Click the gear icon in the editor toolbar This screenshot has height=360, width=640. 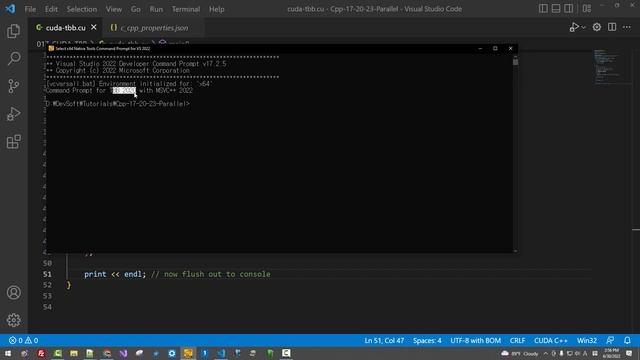pos(597,27)
